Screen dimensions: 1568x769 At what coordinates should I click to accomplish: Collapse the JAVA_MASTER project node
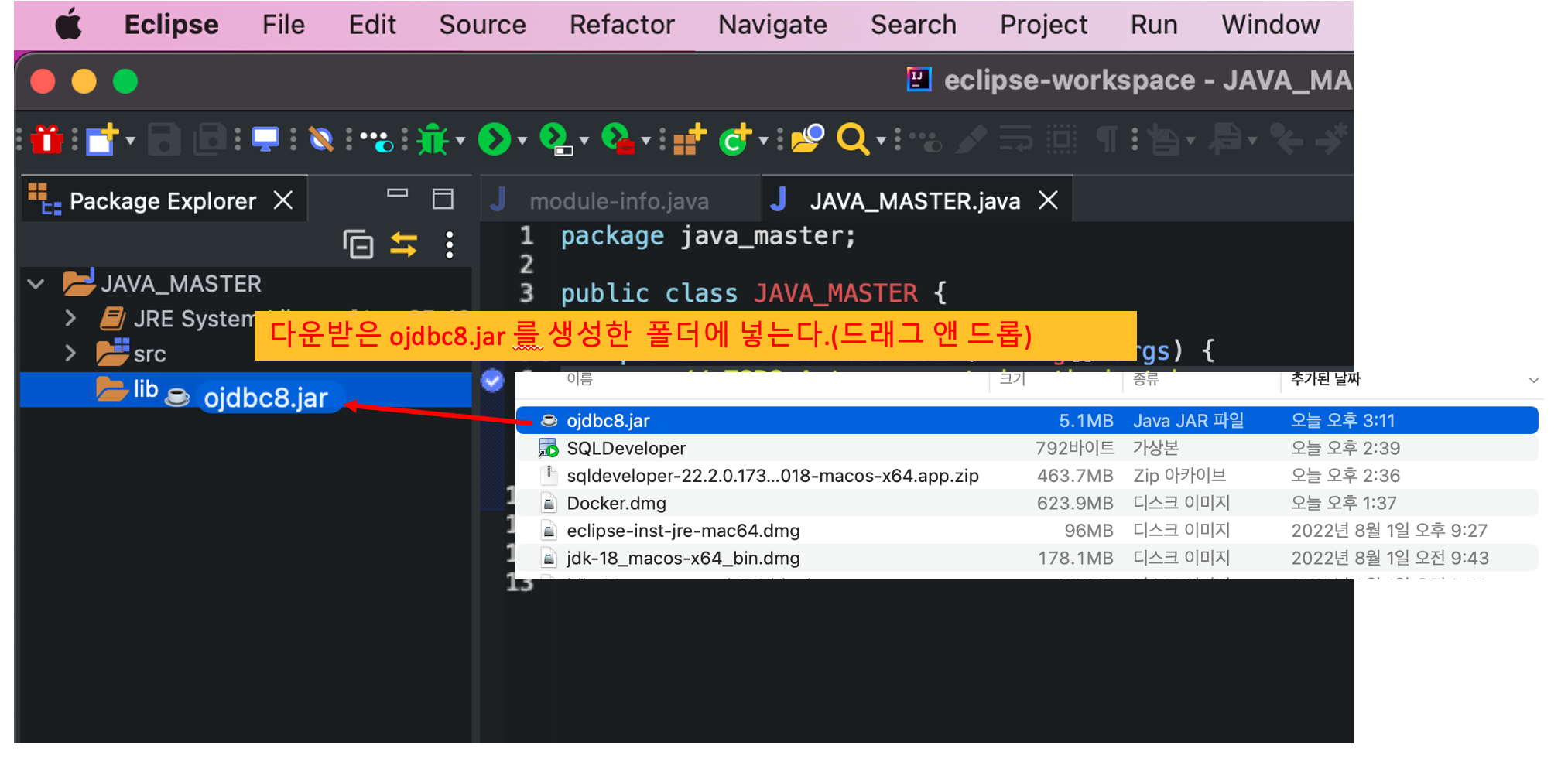[36, 284]
